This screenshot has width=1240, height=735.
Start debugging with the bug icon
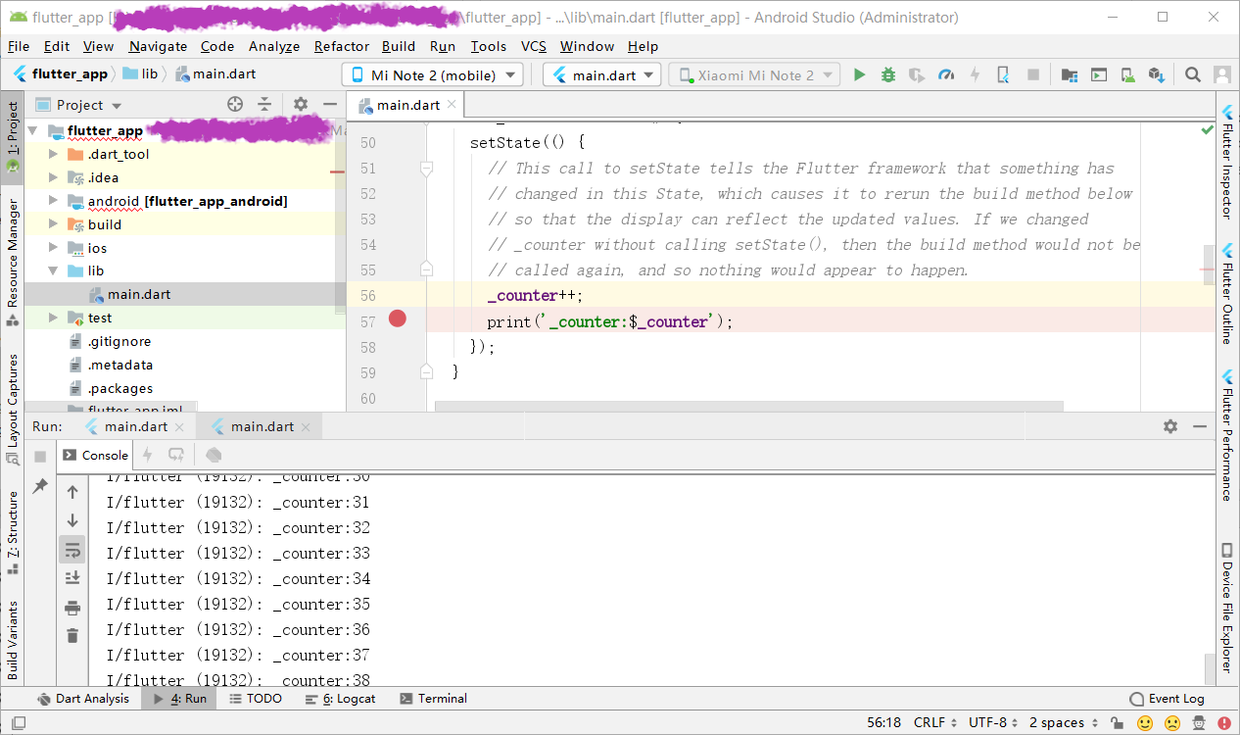[x=888, y=75]
